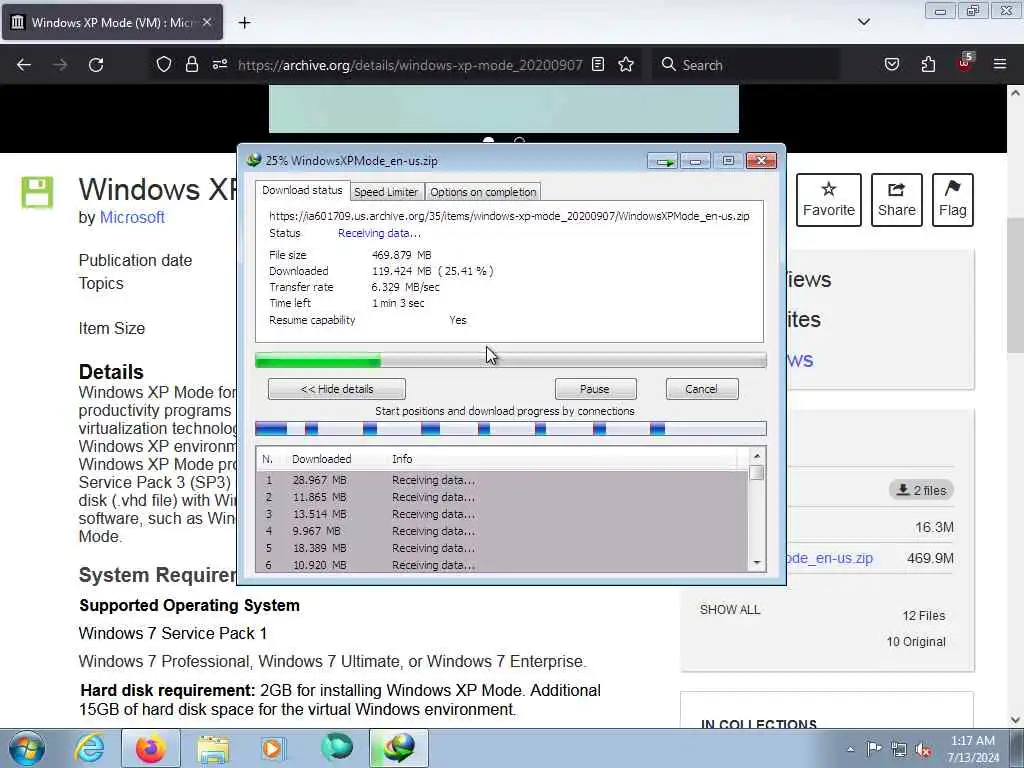1024x768 pixels.
Task: Open the browser extensions puzzle icon
Action: point(928,64)
